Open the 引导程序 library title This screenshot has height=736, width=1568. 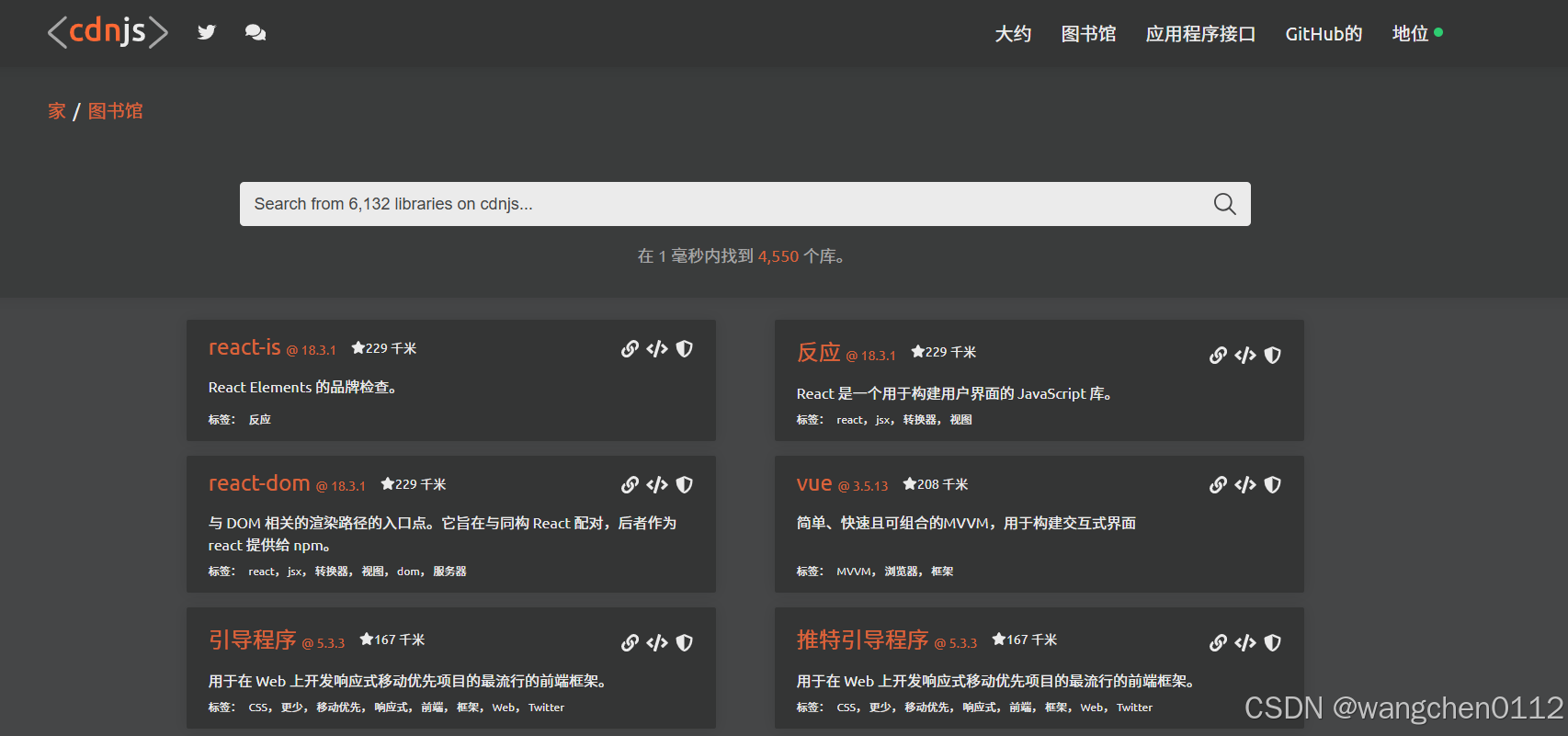(x=252, y=640)
